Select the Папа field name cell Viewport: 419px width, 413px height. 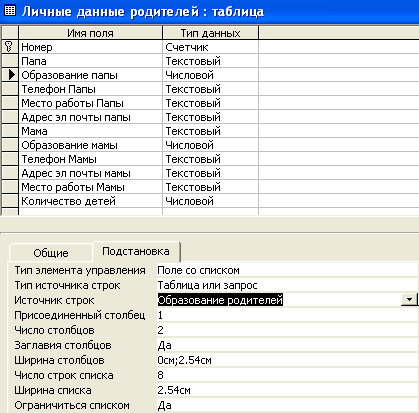pos(91,61)
